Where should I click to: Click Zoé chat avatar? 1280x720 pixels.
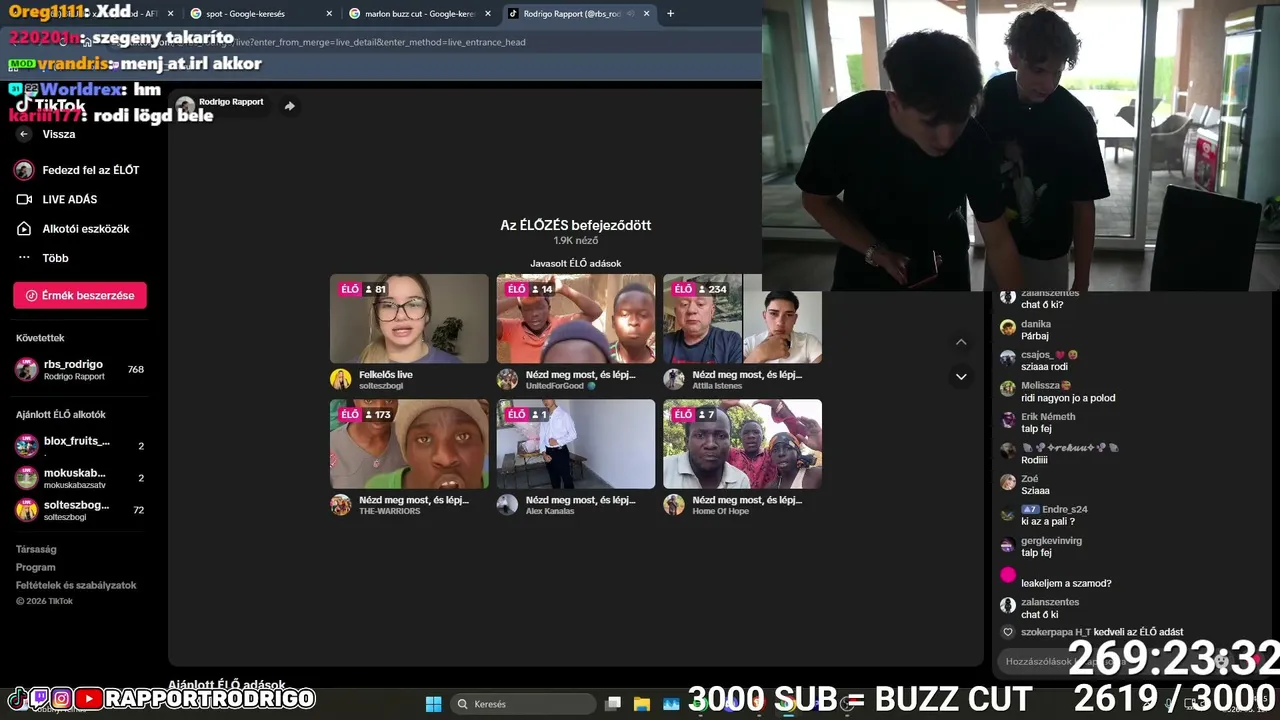click(1008, 482)
